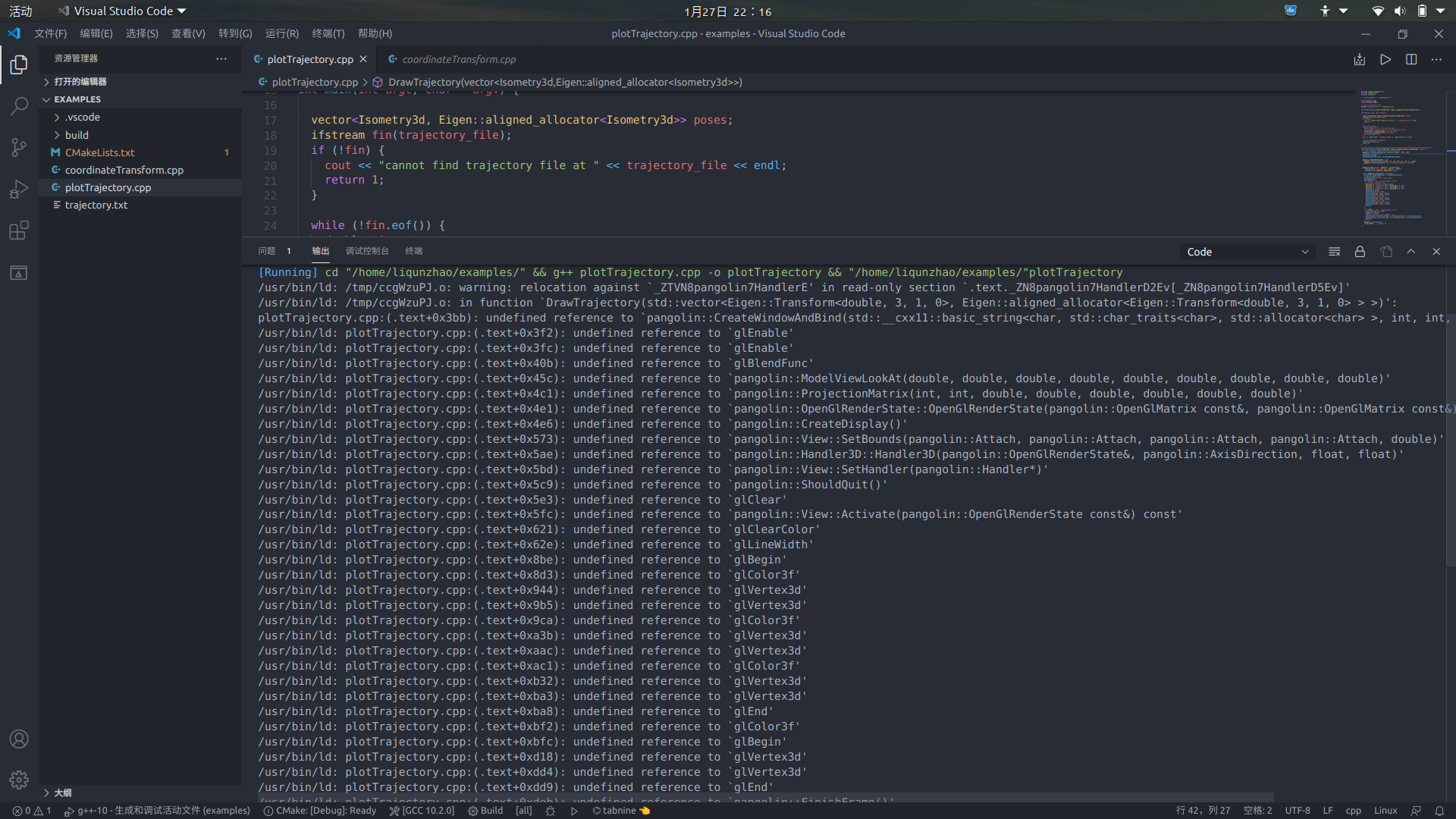Open Explorer panel more actions ellipsis
This screenshot has width=1456, height=819.
click(221, 58)
